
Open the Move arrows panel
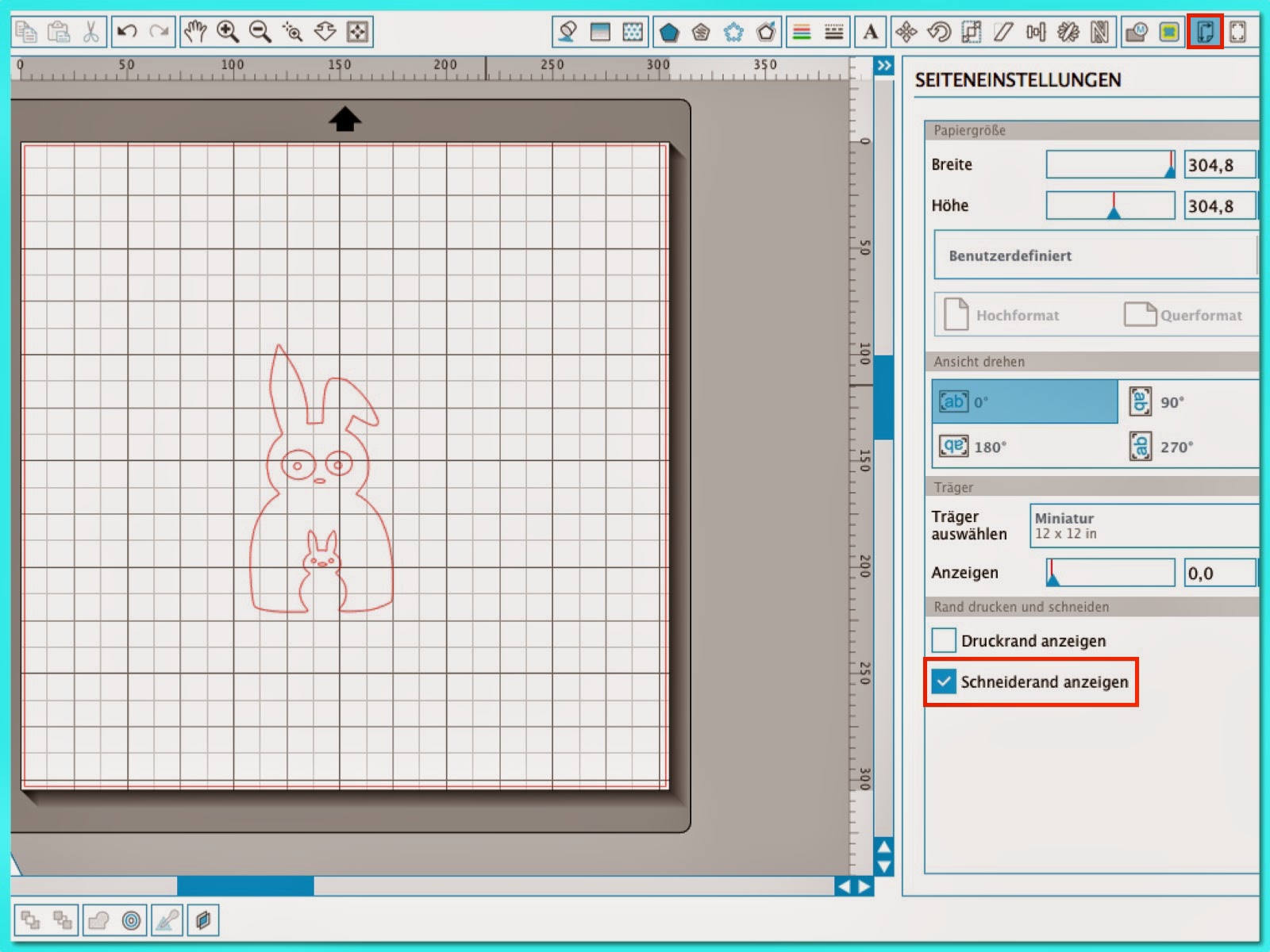pyautogui.click(x=906, y=32)
